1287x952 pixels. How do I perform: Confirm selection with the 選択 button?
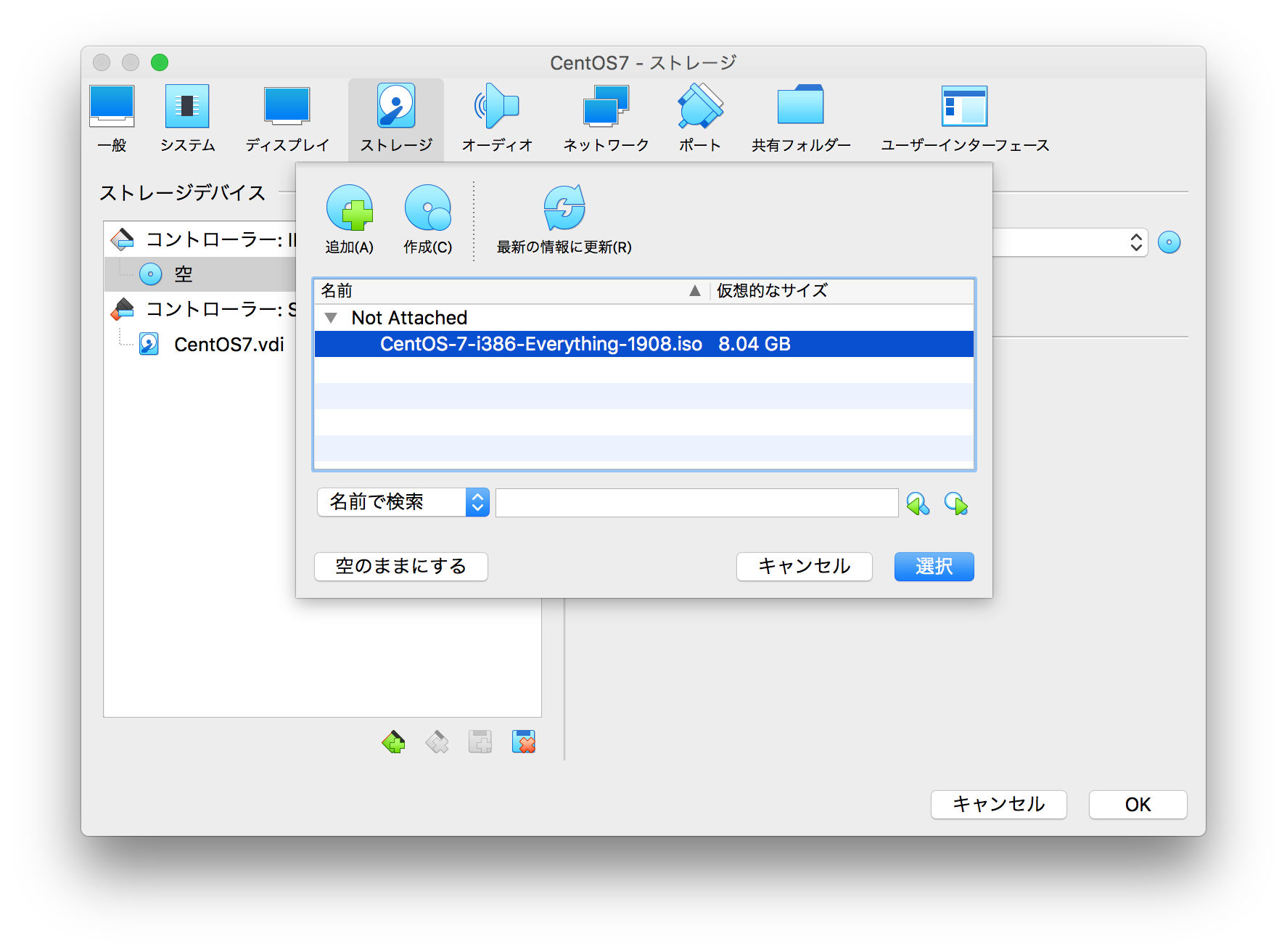click(x=934, y=567)
